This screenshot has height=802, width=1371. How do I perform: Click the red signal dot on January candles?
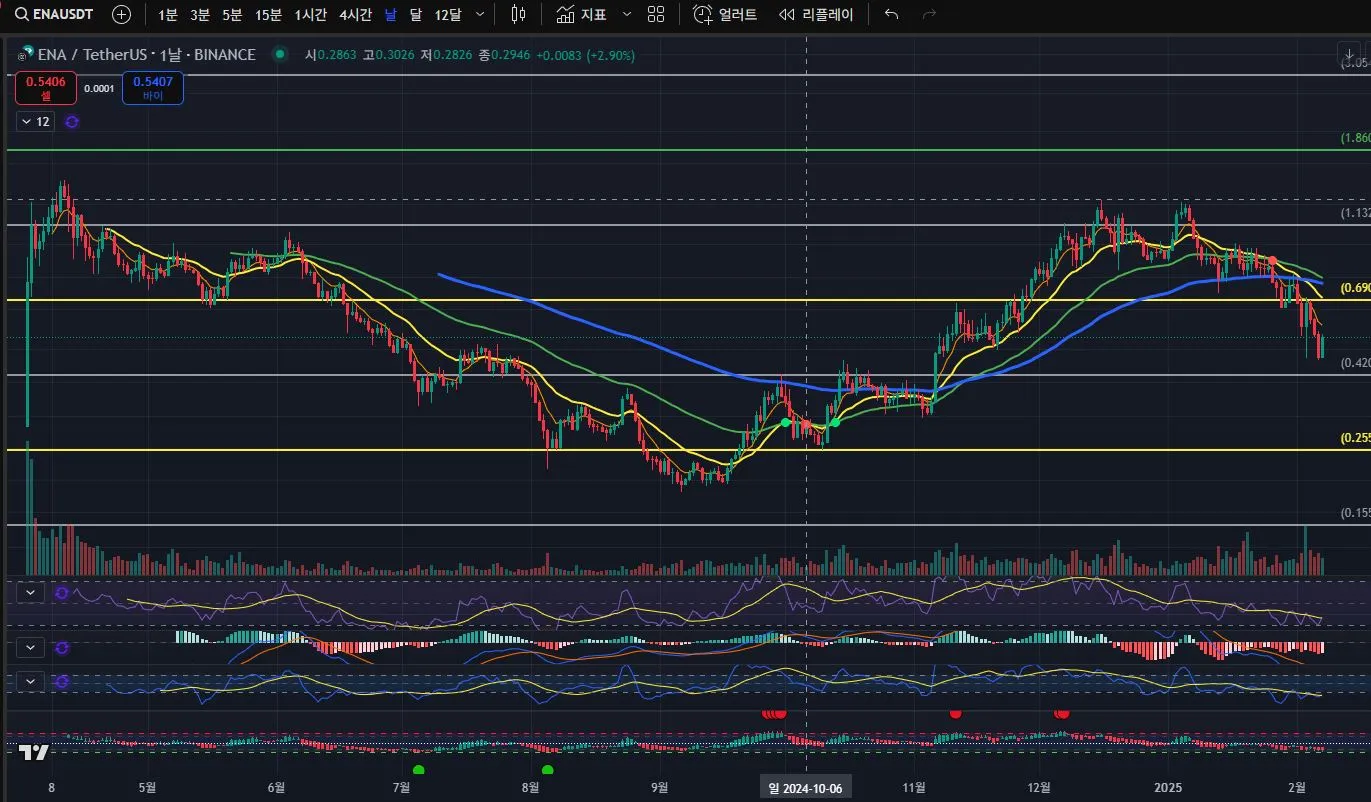click(1272, 261)
